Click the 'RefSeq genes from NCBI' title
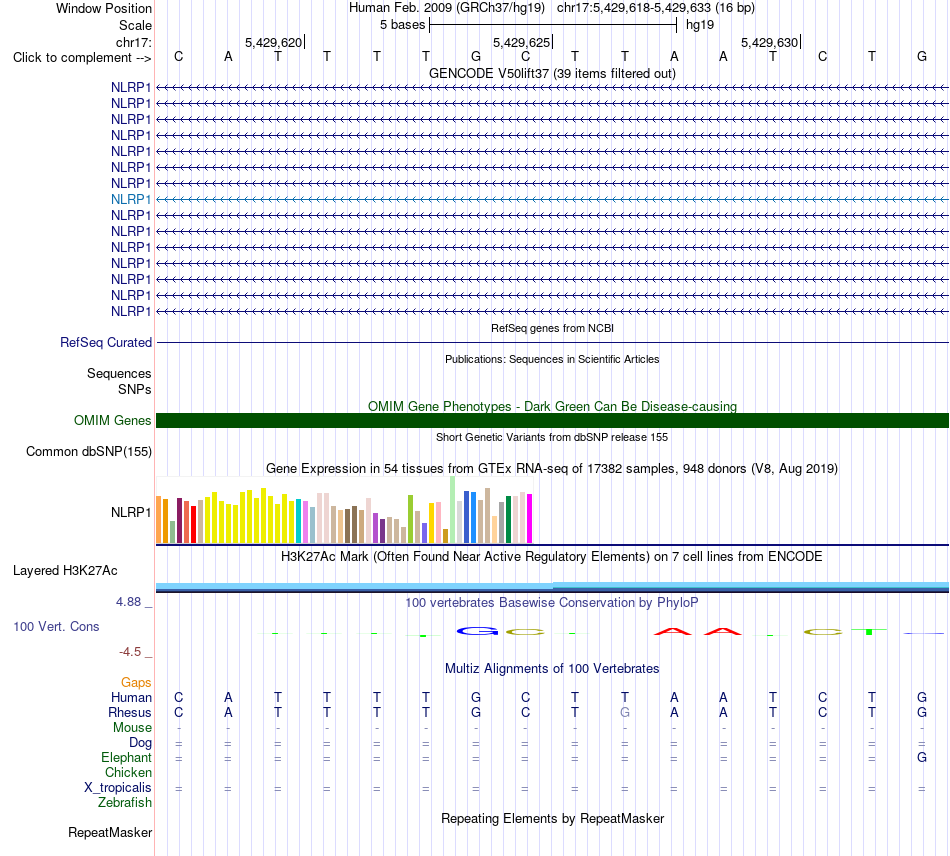This screenshot has width=950, height=856. click(x=552, y=328)
